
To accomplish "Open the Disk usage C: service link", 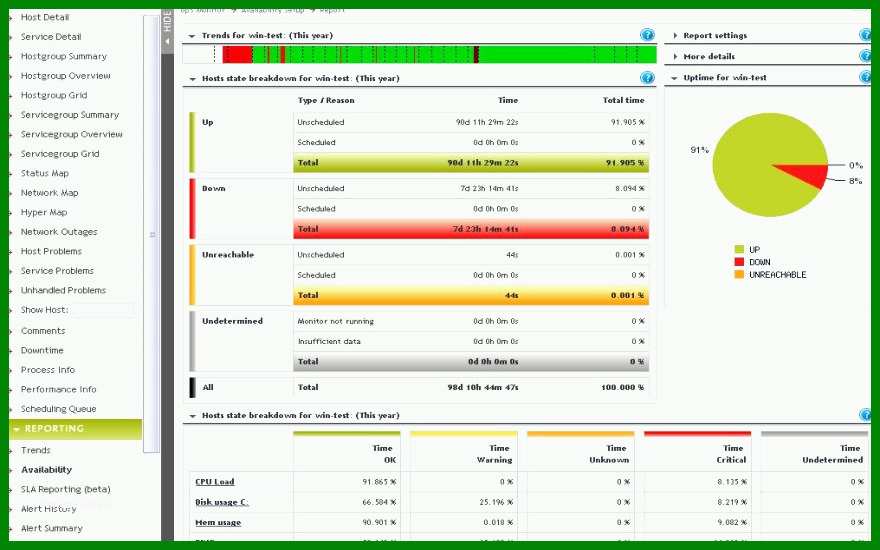I will click(x=222, y=502).
